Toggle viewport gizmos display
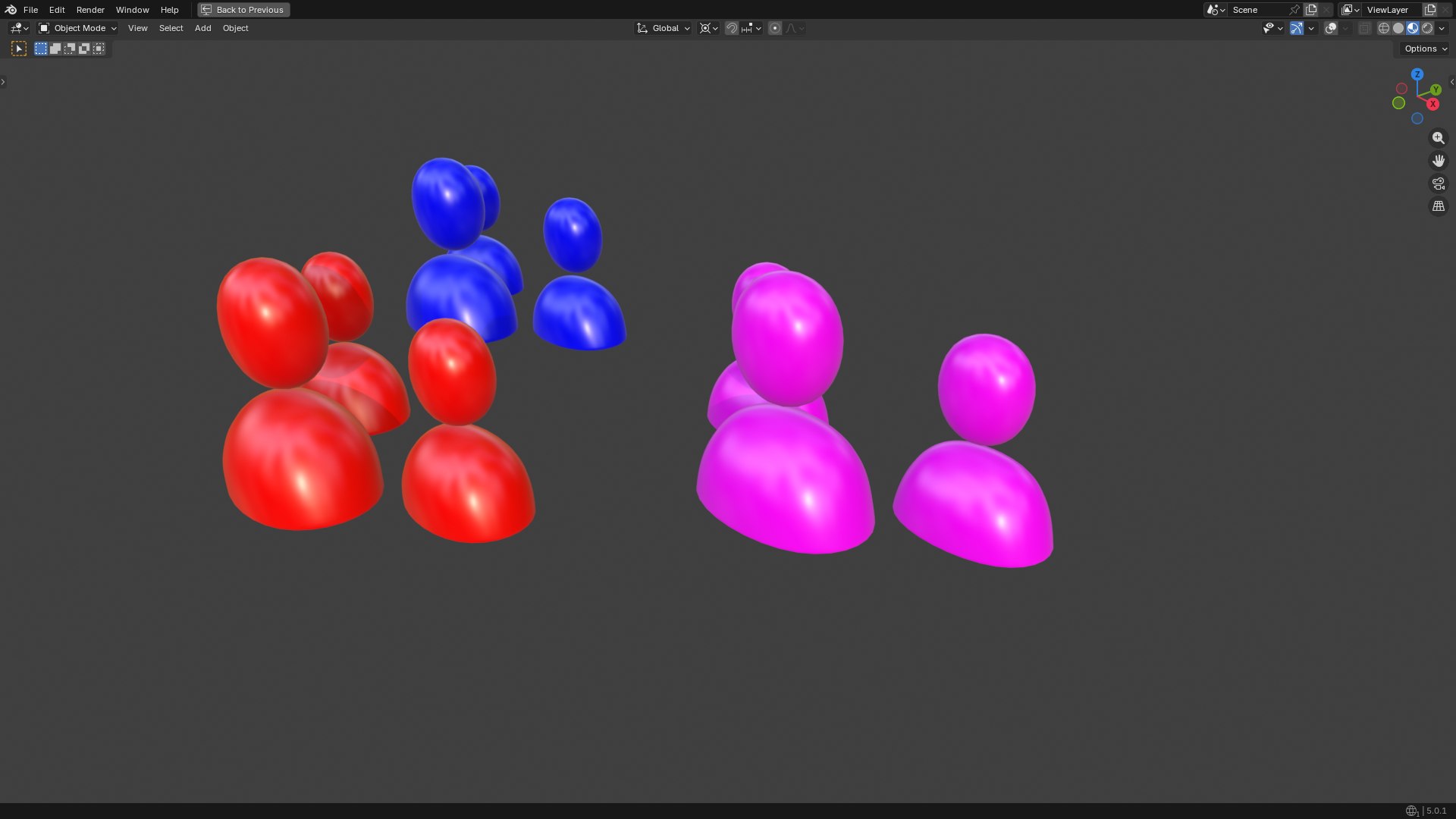 click(x=1297, y=28)
